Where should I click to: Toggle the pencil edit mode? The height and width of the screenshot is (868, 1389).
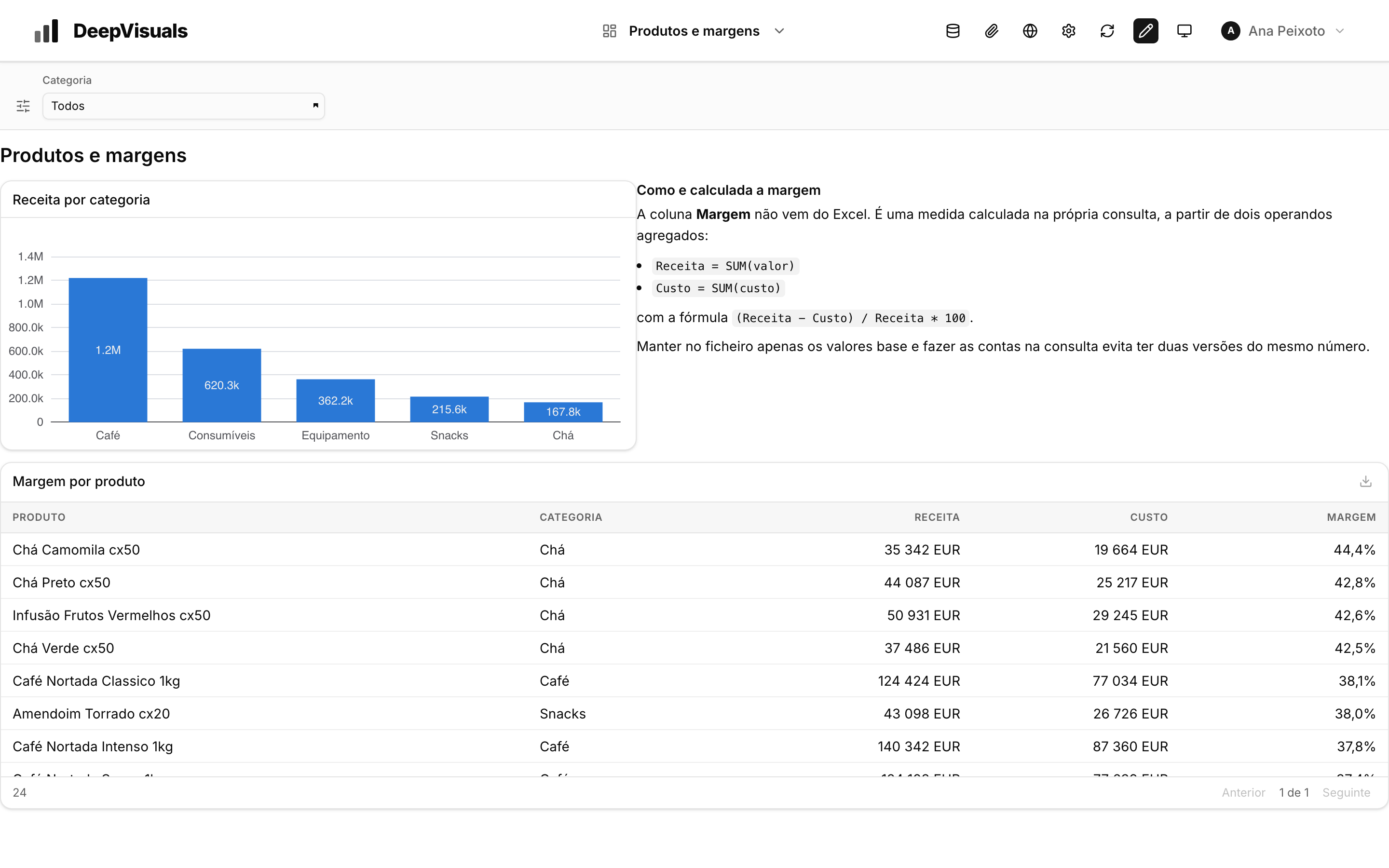point(1145,31)
